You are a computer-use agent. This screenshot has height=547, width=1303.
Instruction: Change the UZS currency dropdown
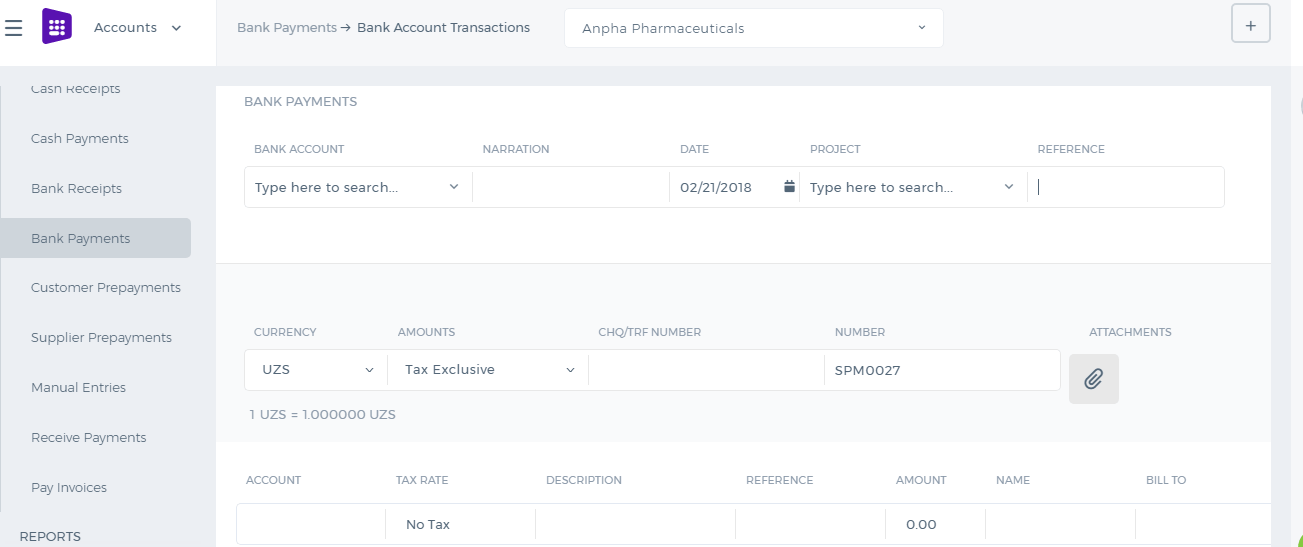click(x=316, y=370)
